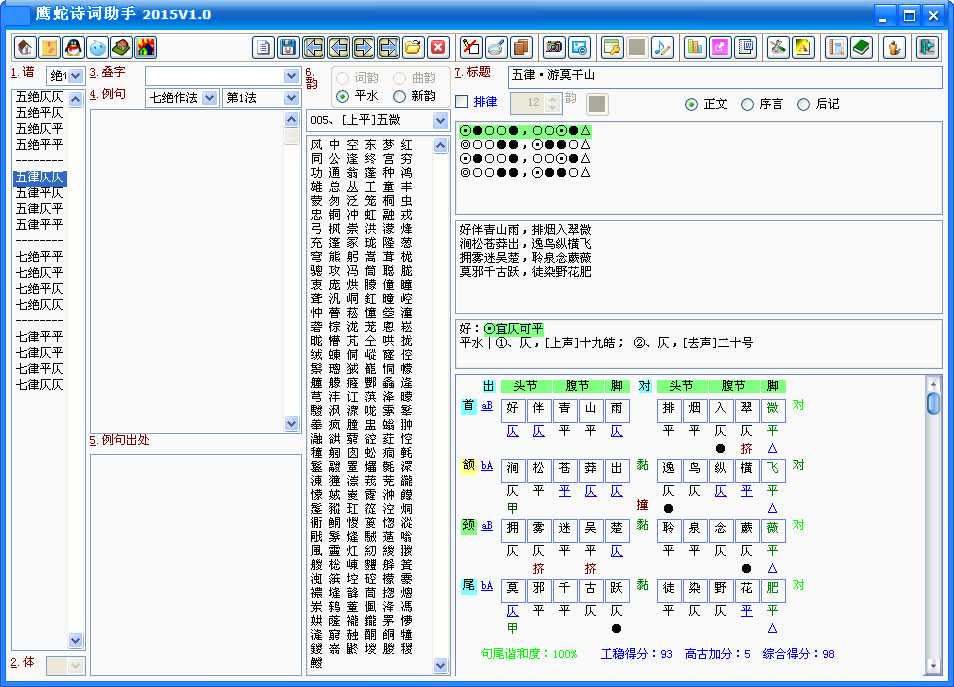
Task: Click the window with key icon
Action: click(x=612, y=47)
